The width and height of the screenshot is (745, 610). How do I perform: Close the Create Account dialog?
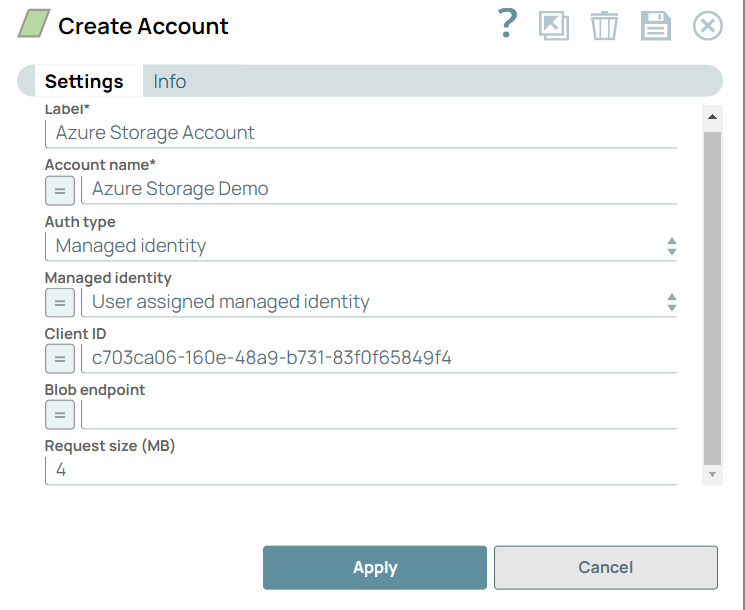(708, 25)
